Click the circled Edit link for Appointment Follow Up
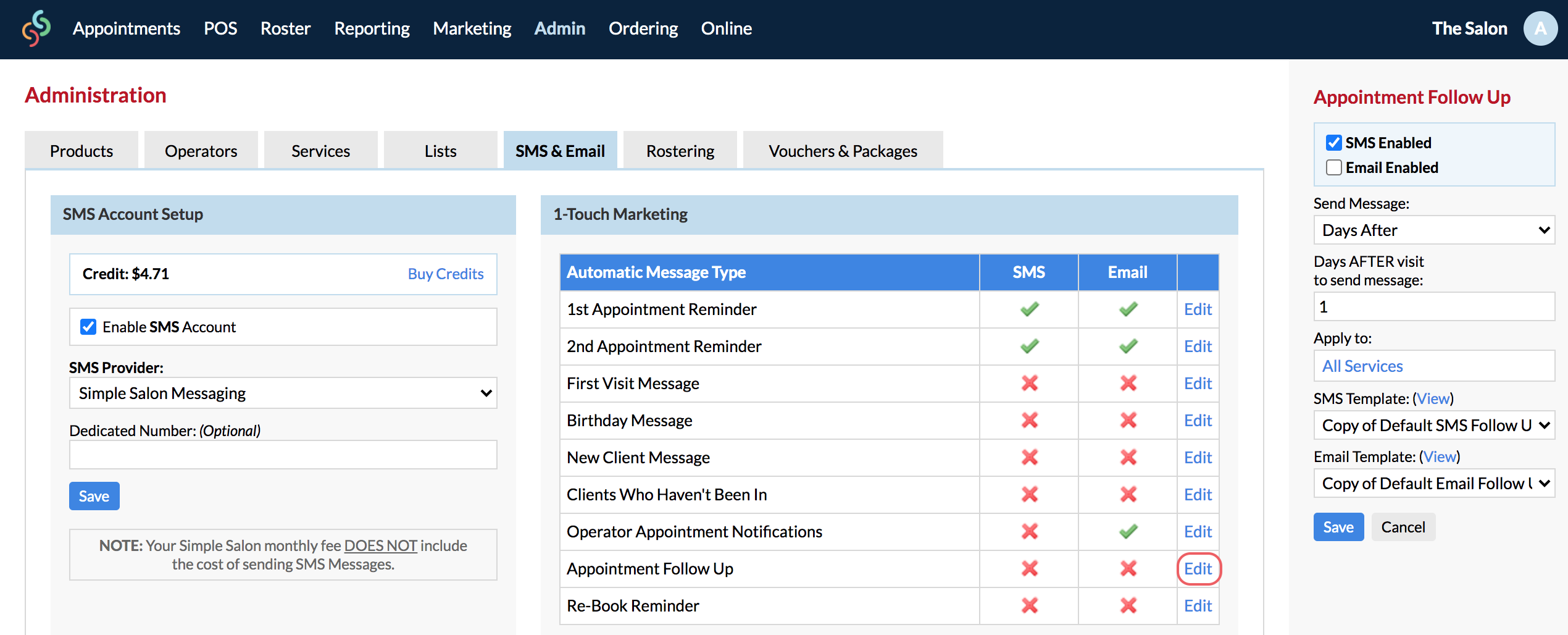This screenshot has height=635, width=1568. click(x=1198, y=569)
